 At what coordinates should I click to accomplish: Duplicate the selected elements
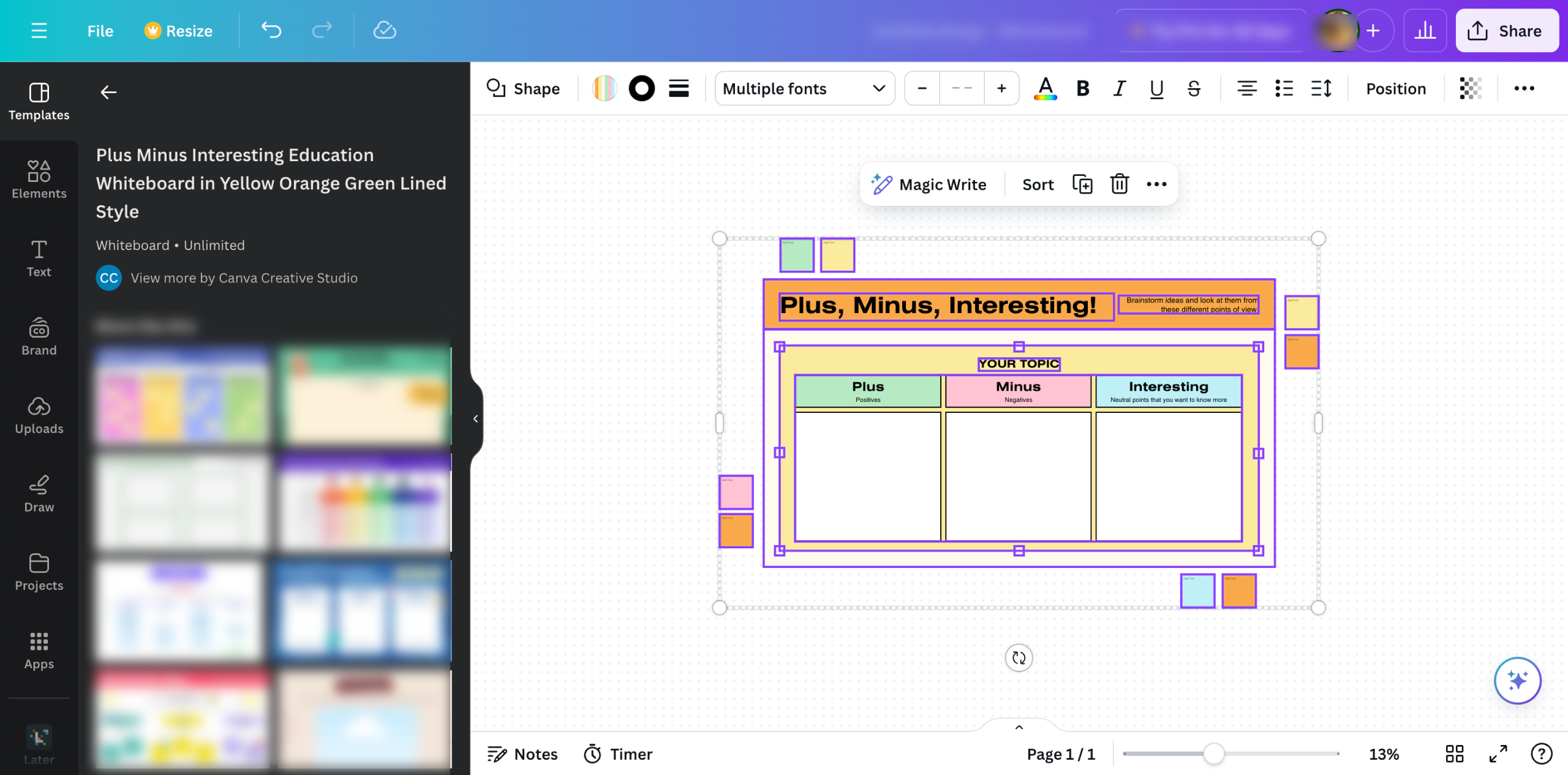pos(1082,184)
